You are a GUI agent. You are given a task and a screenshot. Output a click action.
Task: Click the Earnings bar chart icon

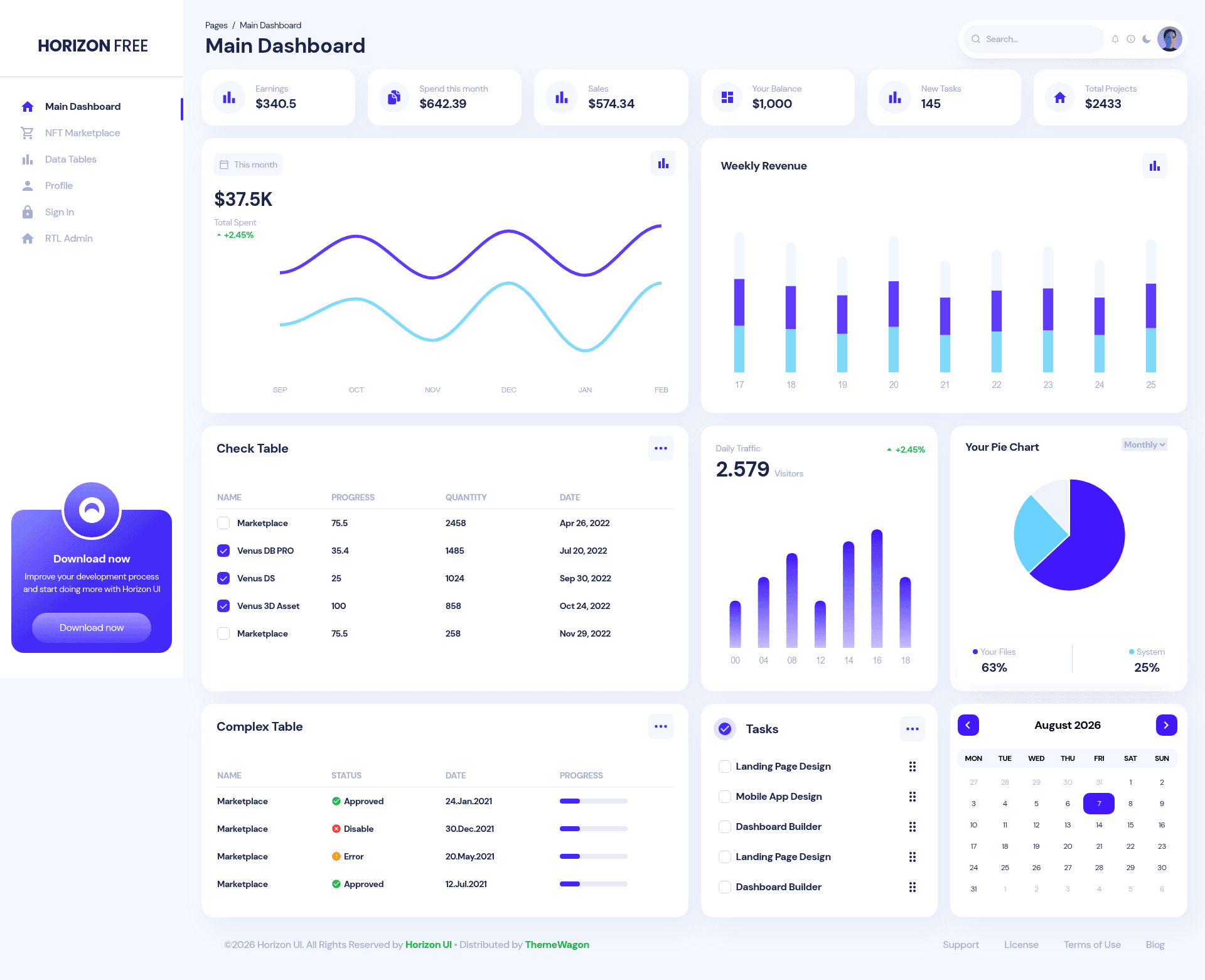tap(229, 97)
